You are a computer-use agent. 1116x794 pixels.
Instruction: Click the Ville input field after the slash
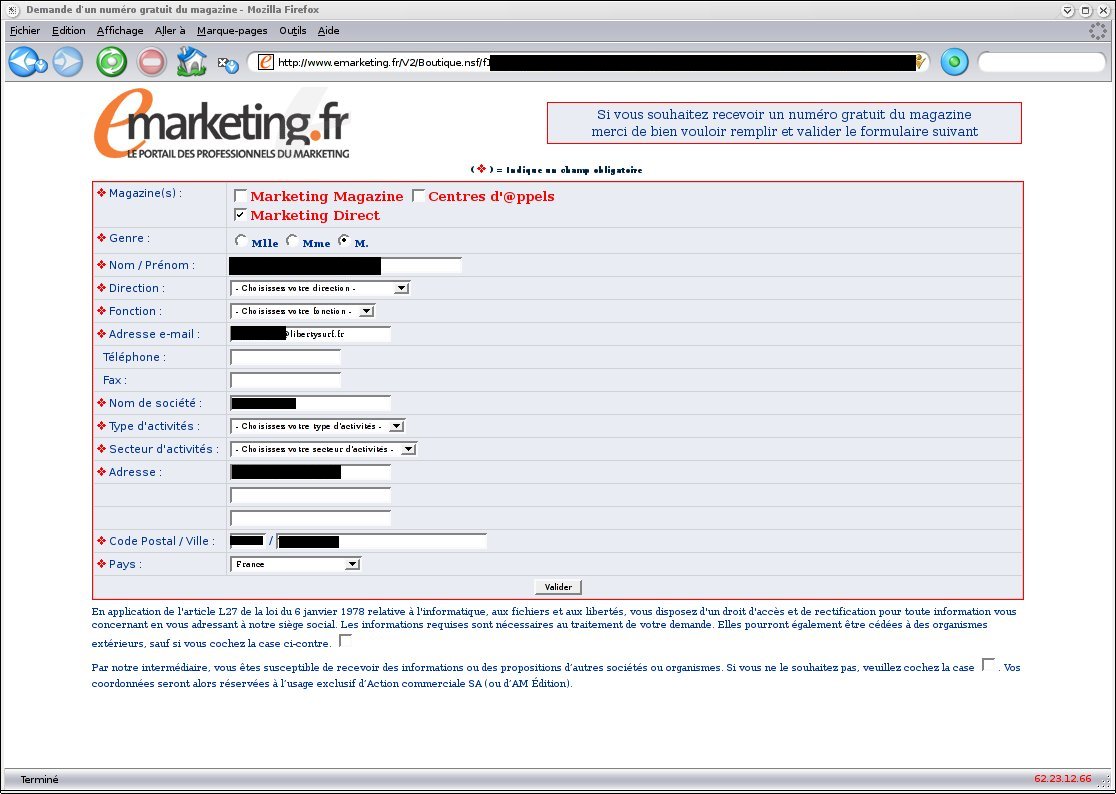point(381,541)
